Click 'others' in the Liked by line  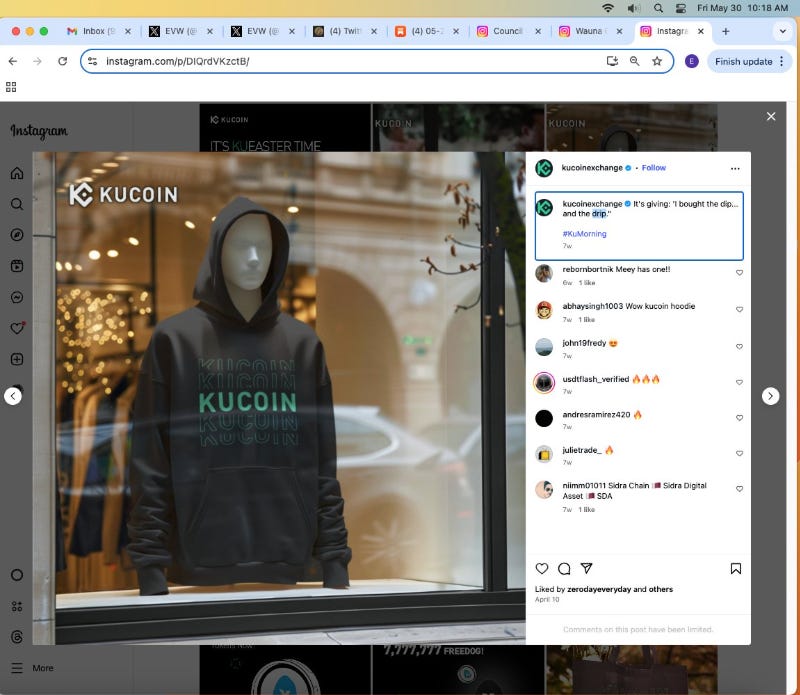(661, 589)
